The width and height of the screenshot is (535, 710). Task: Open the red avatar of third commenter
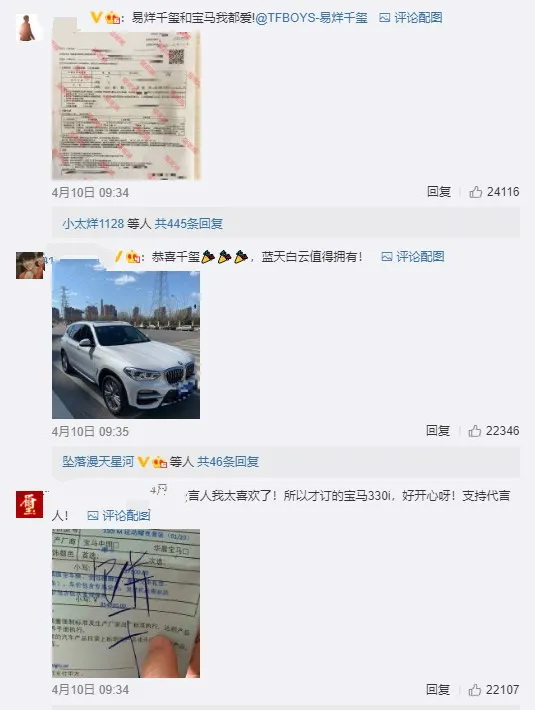click(29, 504)
